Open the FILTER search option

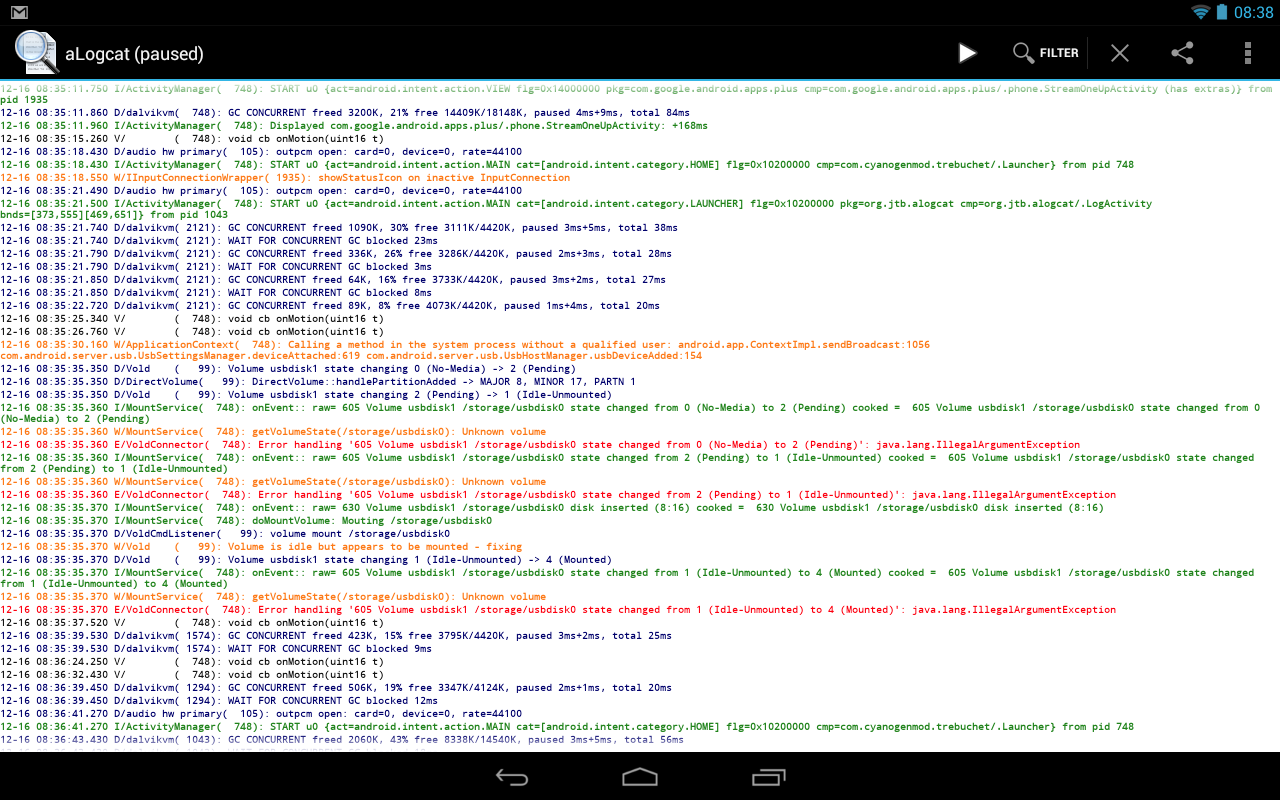pyautogui.click(x=1046, y=53)
